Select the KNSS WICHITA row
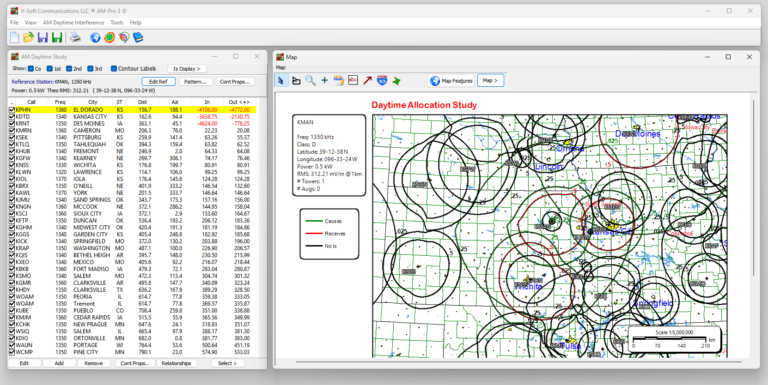Viewport: 768px width, 385px height. coord(132,166)
